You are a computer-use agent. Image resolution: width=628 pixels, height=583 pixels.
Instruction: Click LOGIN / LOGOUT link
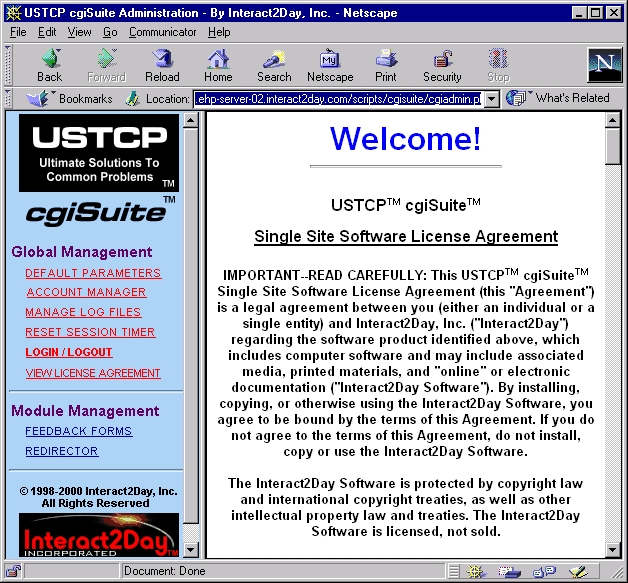coord(69,352)
